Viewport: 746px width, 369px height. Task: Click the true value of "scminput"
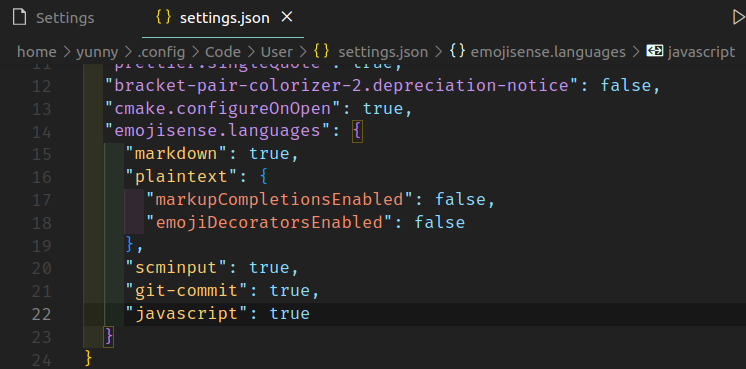coord(269,268)
